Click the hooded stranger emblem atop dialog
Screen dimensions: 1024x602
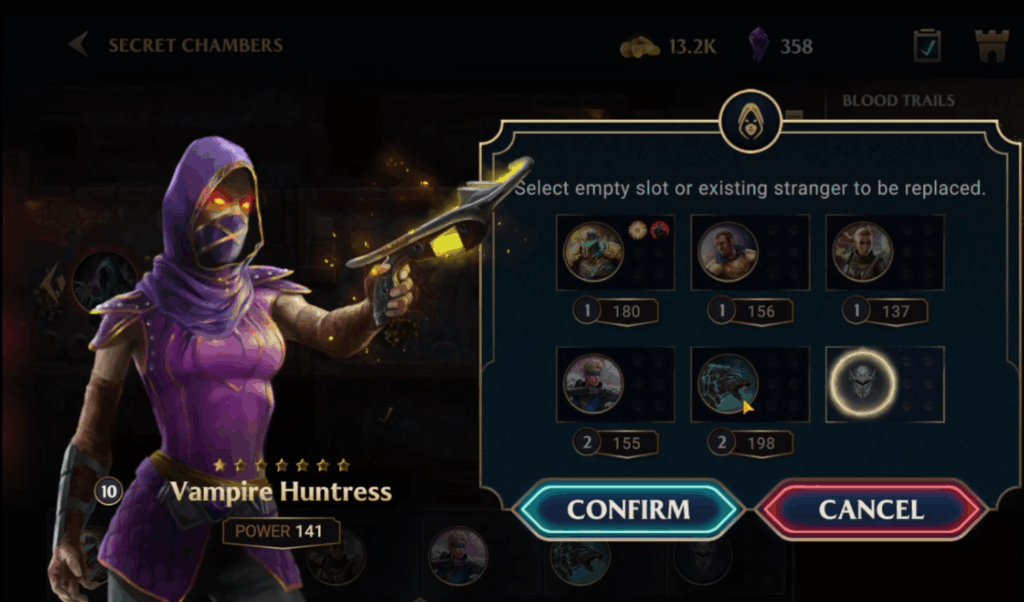(x=750, y=121)
